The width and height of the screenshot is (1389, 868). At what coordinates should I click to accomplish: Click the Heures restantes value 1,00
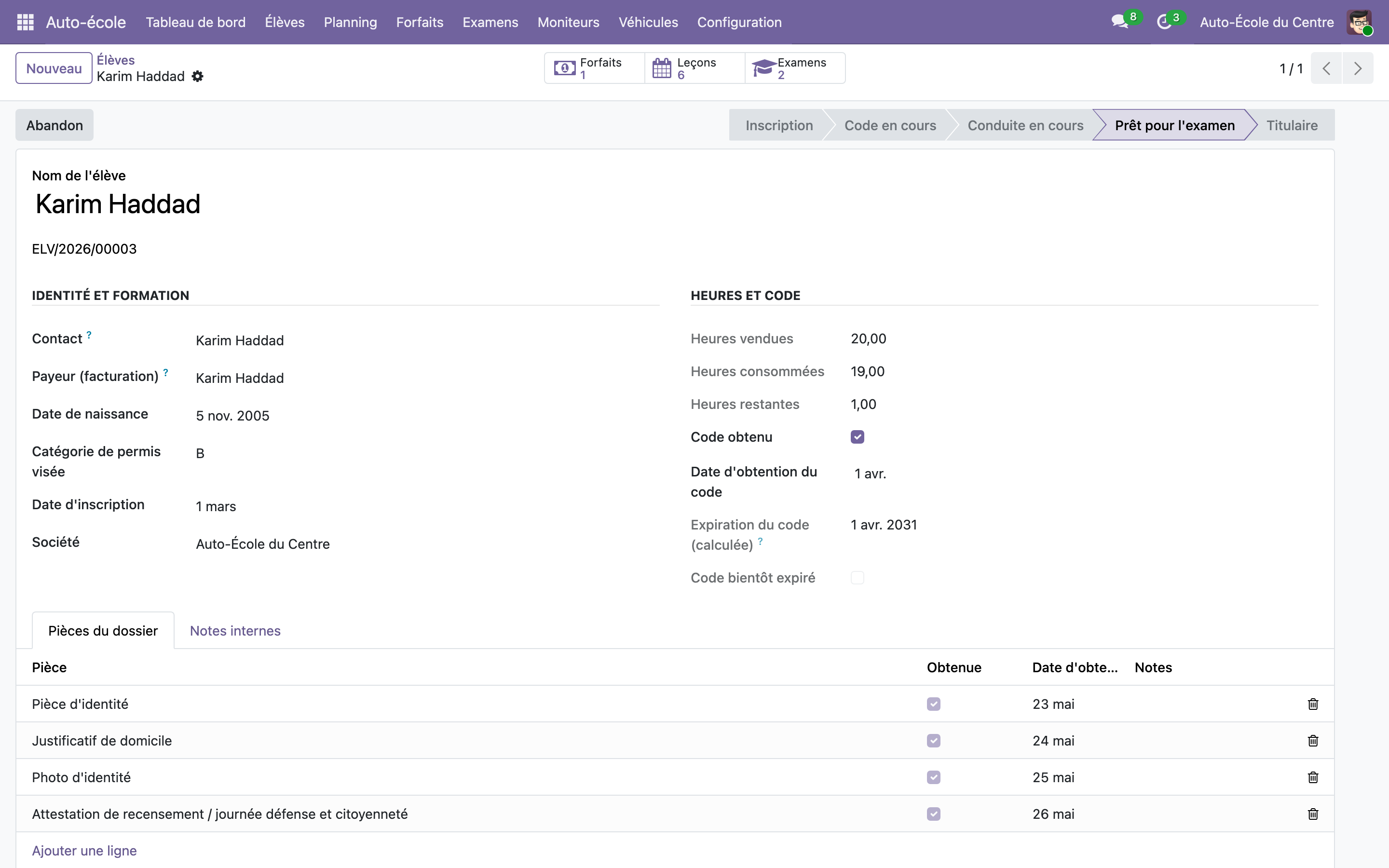863,404
